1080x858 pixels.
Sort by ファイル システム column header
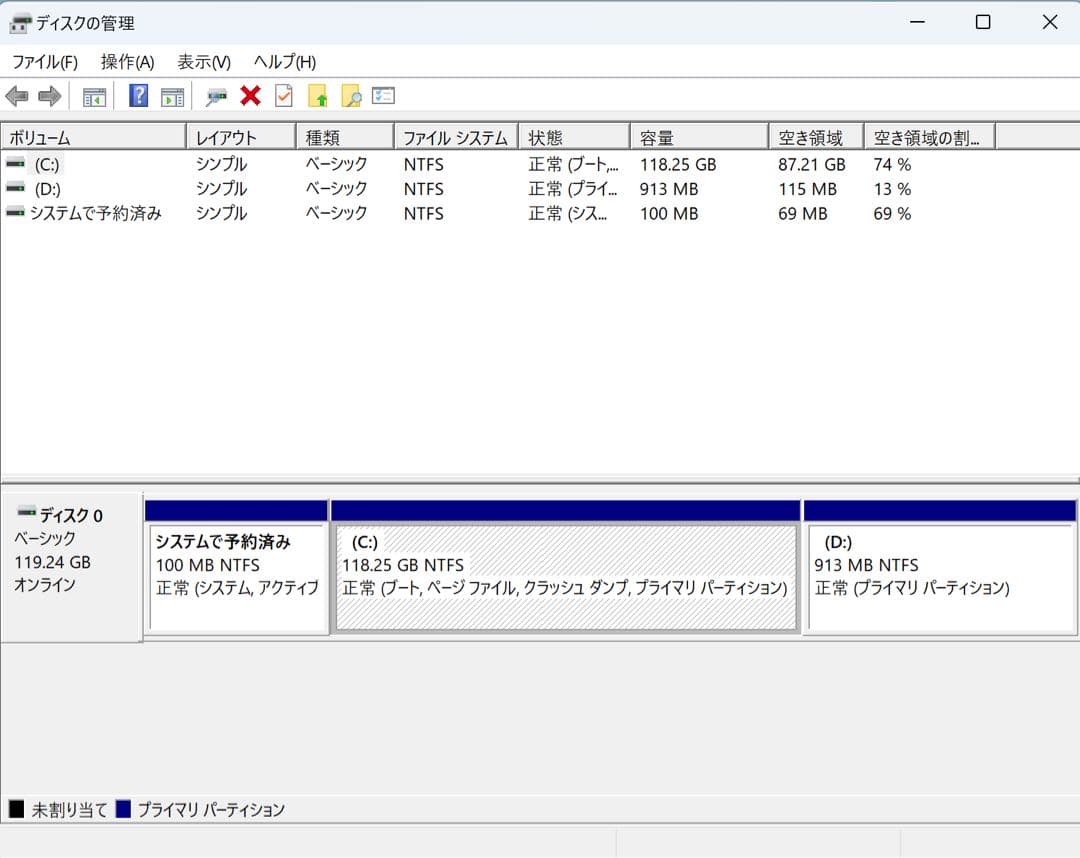[x=456, y=137]
